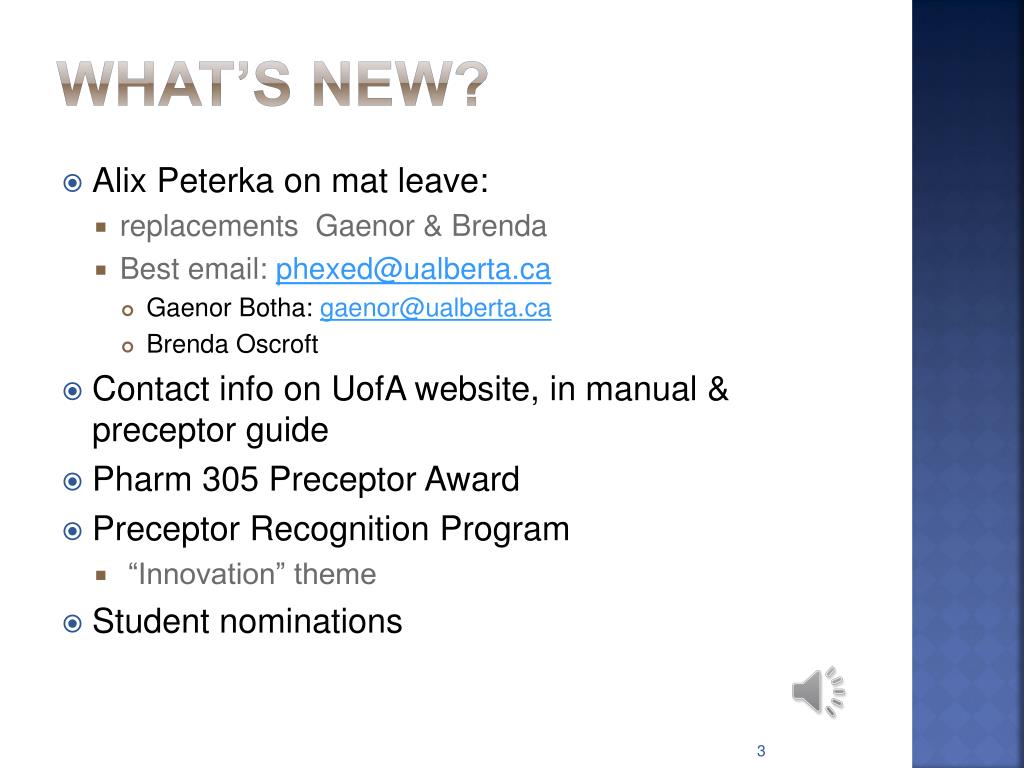This screenshot has height=768, width=1024.
Task: Click the blue decorative sidebar panel
Action: coord(968,384)
